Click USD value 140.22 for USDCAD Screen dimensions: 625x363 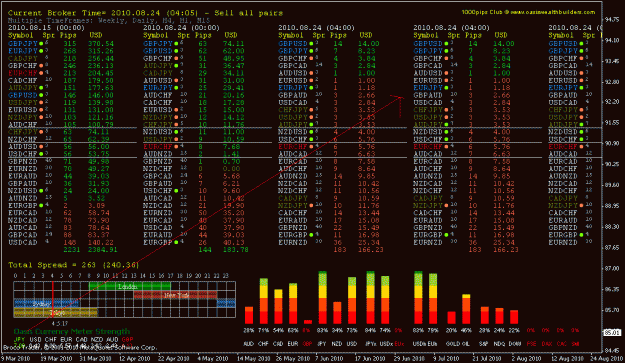[x=101, y=242]
